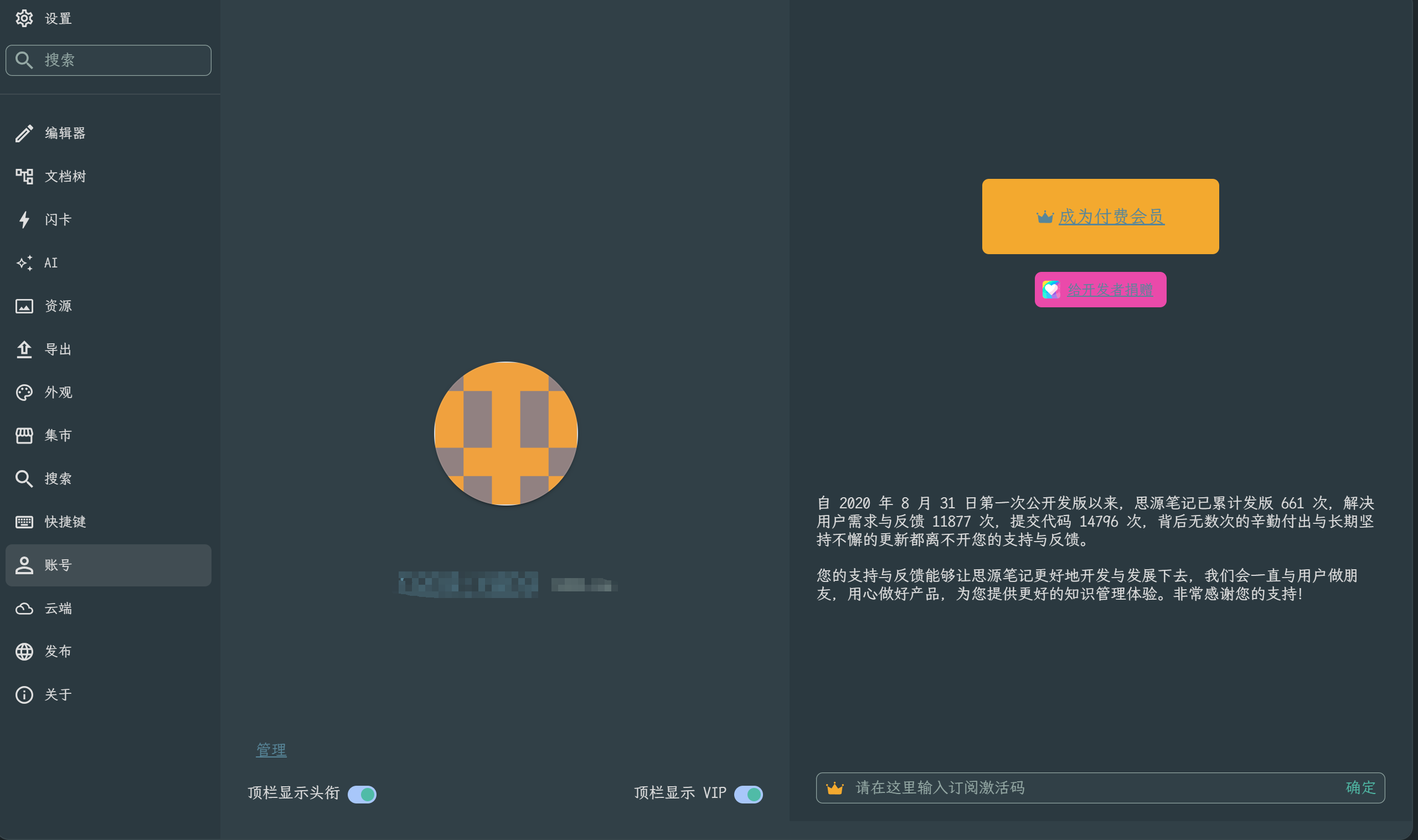The width and height of the screenshot is (1418, 840).
Task: Click the user avatar image
Action: coord(506,434)
